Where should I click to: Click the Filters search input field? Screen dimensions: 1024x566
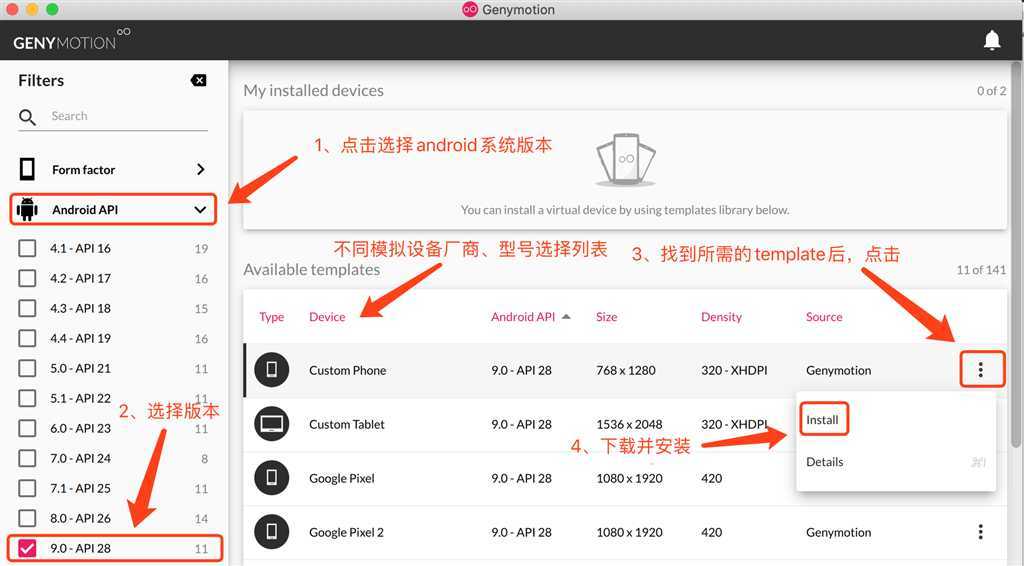click(x=128, y=116)
